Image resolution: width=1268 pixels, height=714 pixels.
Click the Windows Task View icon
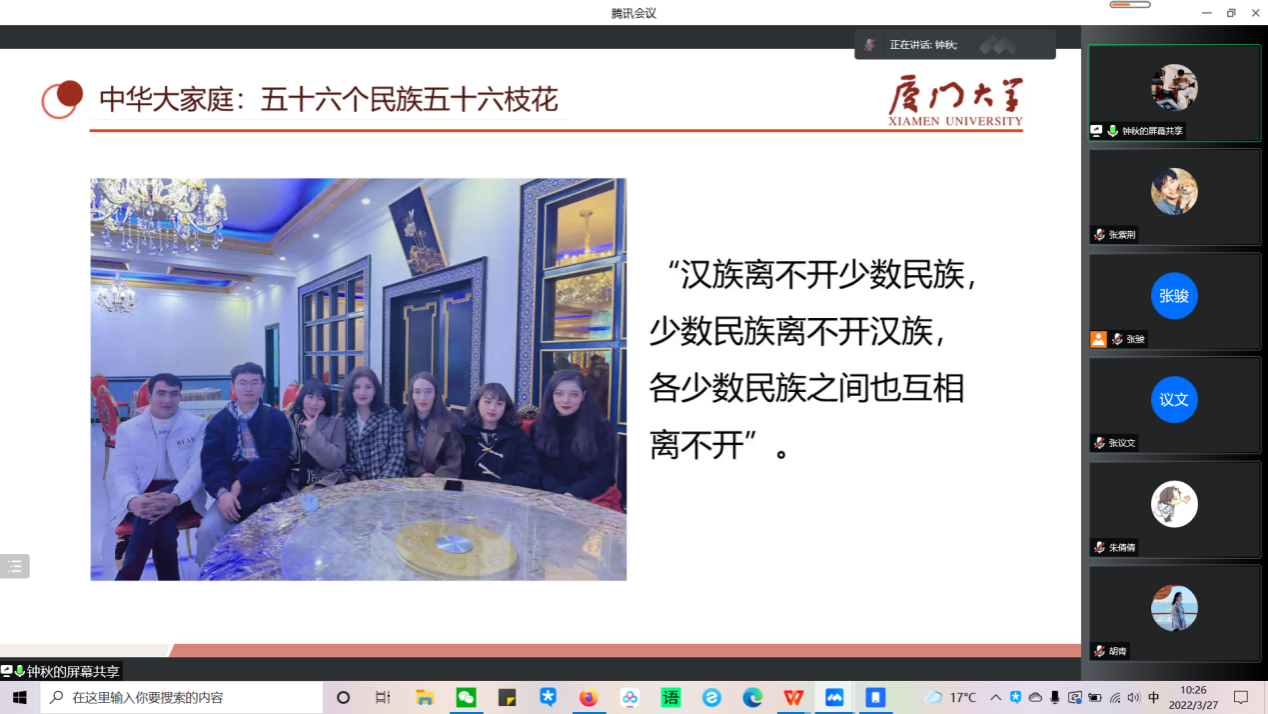coord(383,697)
